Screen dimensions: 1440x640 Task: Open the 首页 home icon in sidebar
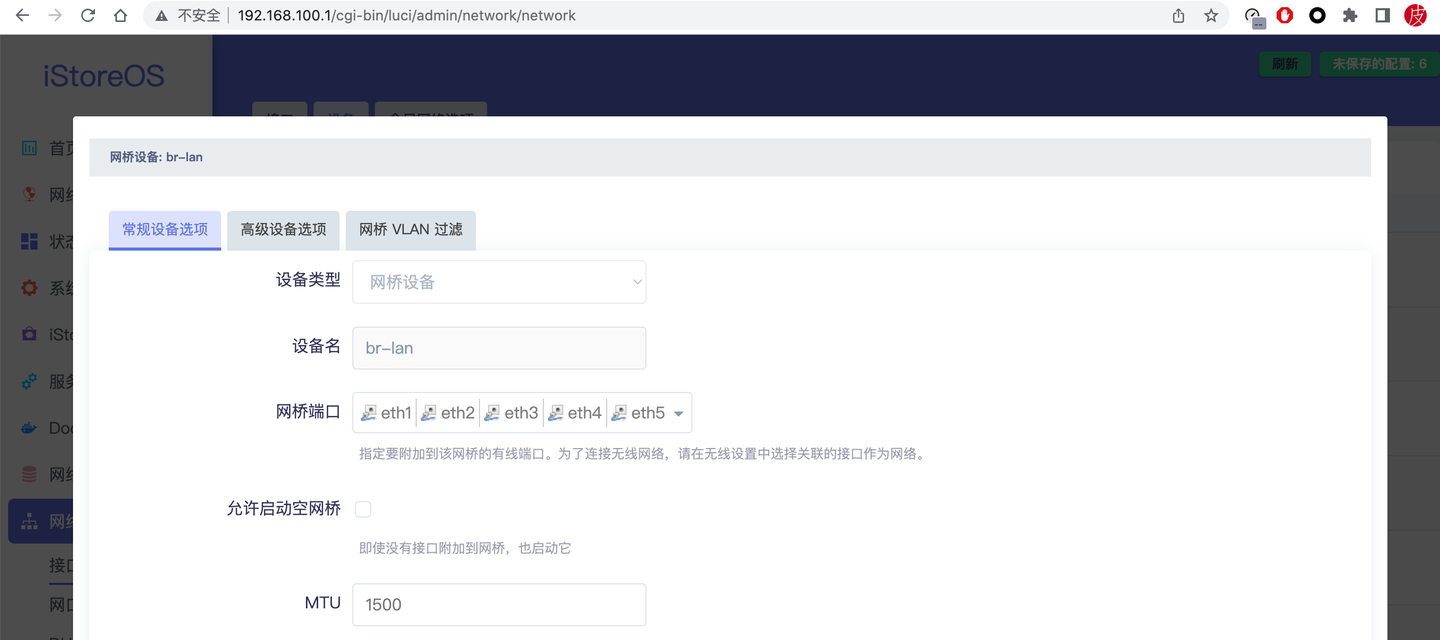(30, 147)
